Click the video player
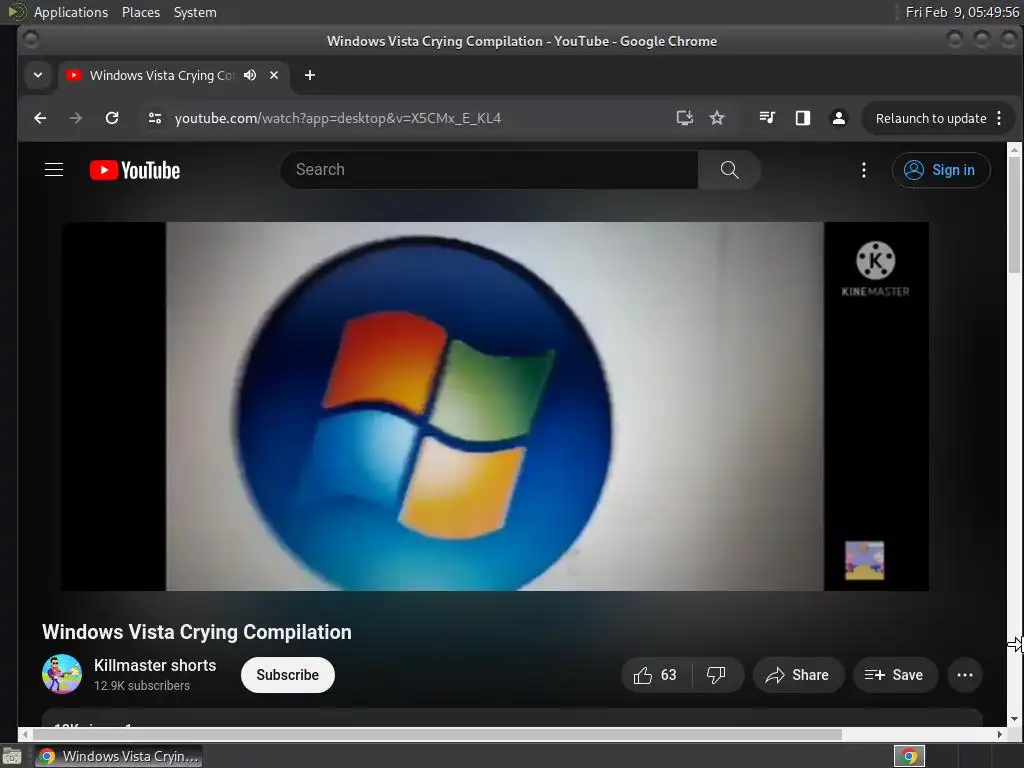This screenshot has width=1024, height=768. click(x=494, y=406)
